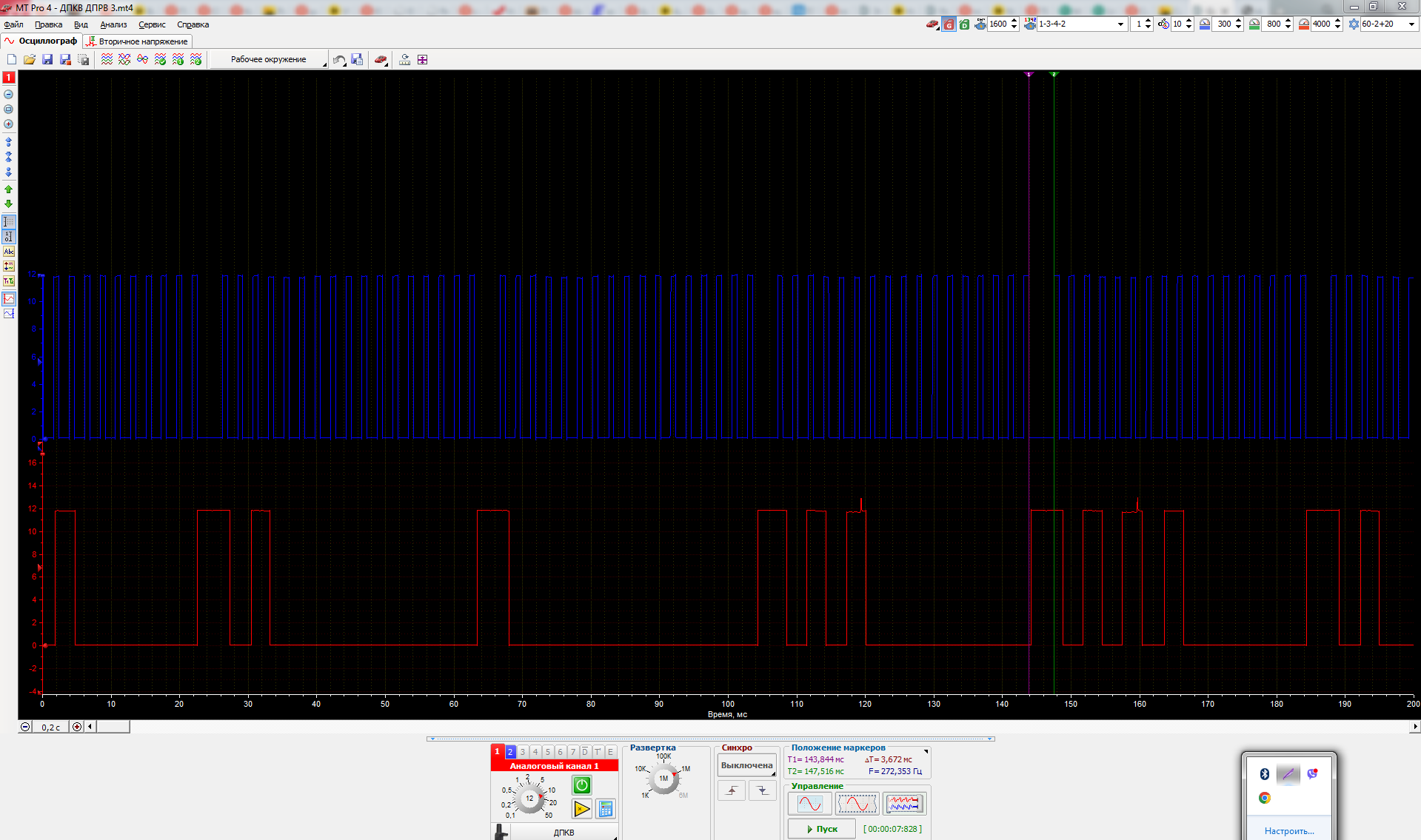Click the new file icon in toolbar
The image size is (1421, 840).
coord(12,59)
